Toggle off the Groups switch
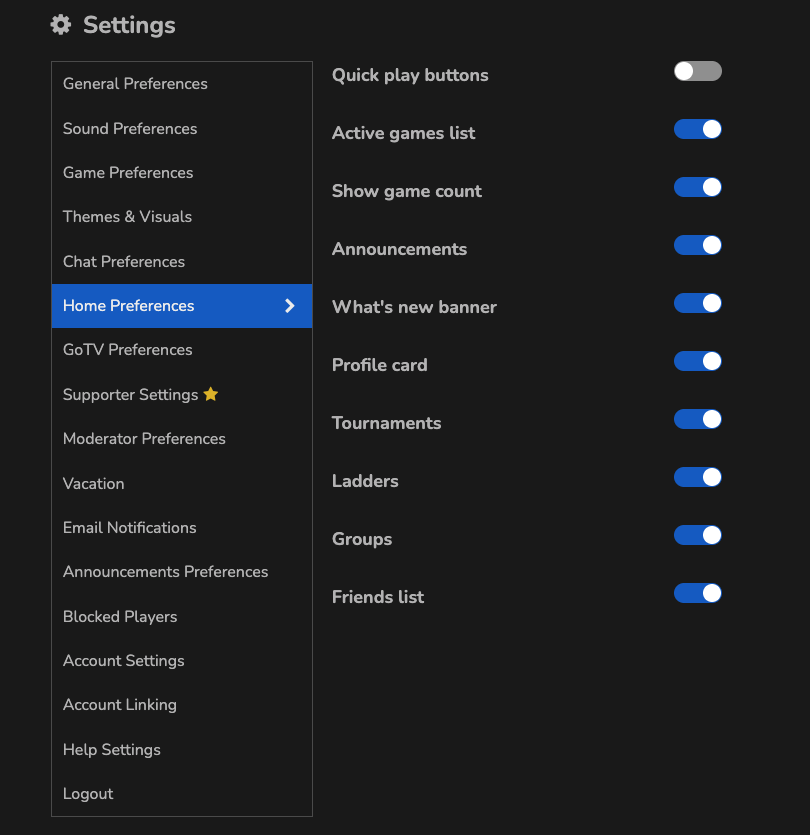The width and height of the screenshot is (810, 835). pos(697,535)
